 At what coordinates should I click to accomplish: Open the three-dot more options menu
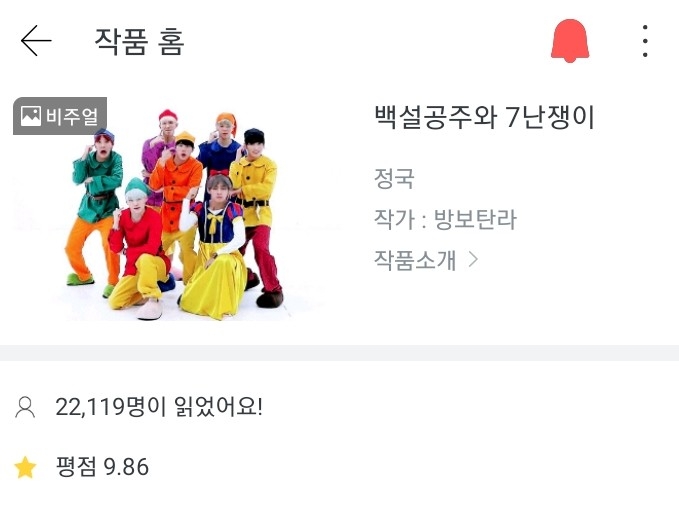(x=645, y=41)
